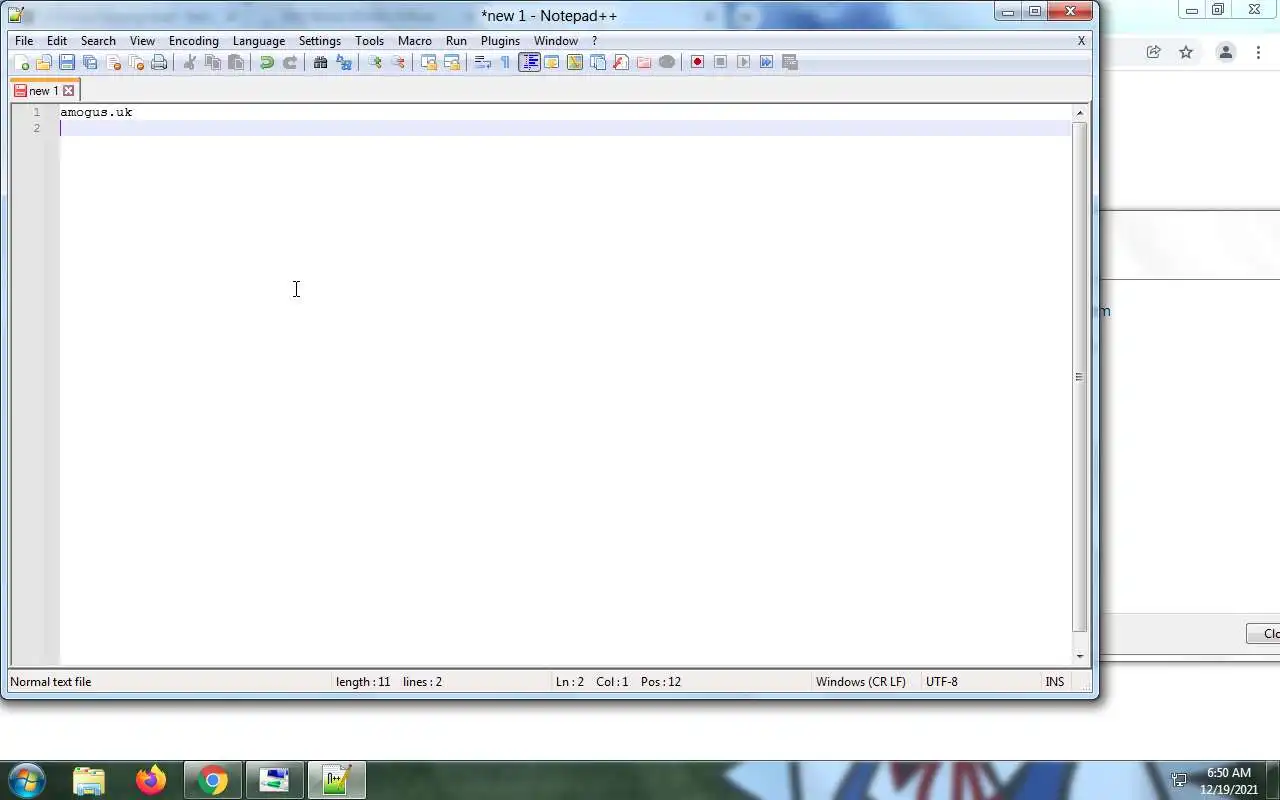
Task: Open the Run menu
Action: 456,41
